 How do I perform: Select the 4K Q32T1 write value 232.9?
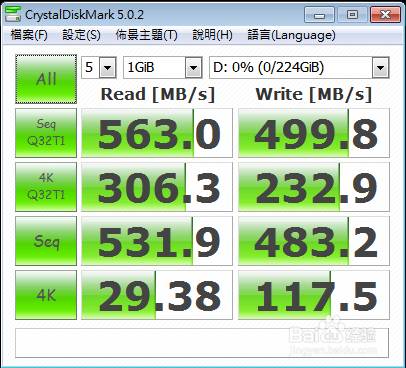point(314,187)
